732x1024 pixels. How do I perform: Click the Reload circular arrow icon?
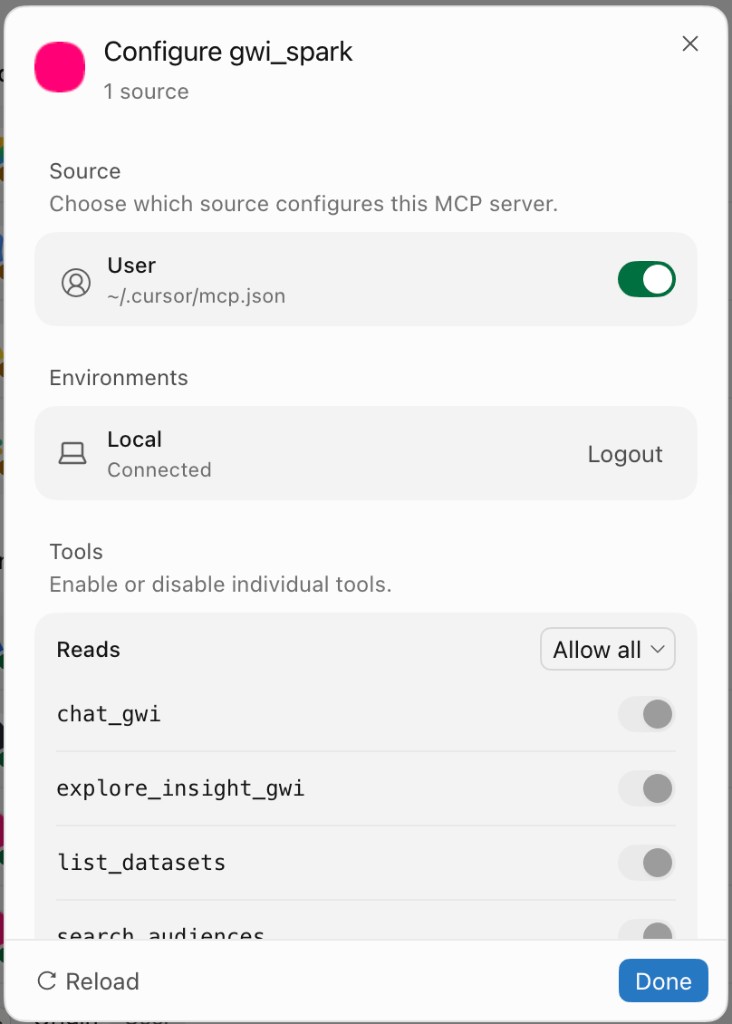[x=47, y=980]
